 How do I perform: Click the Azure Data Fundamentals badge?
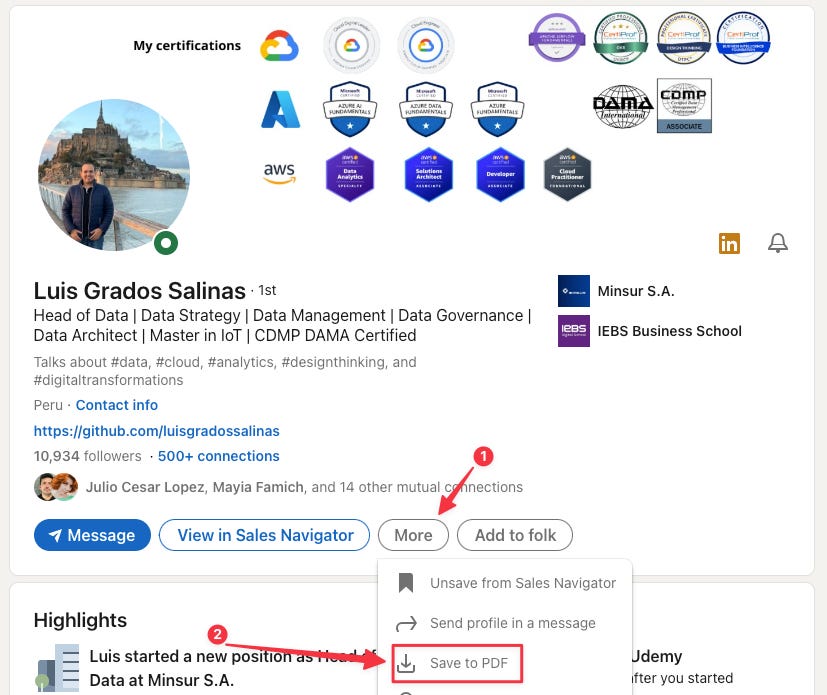tap(426, 109)
